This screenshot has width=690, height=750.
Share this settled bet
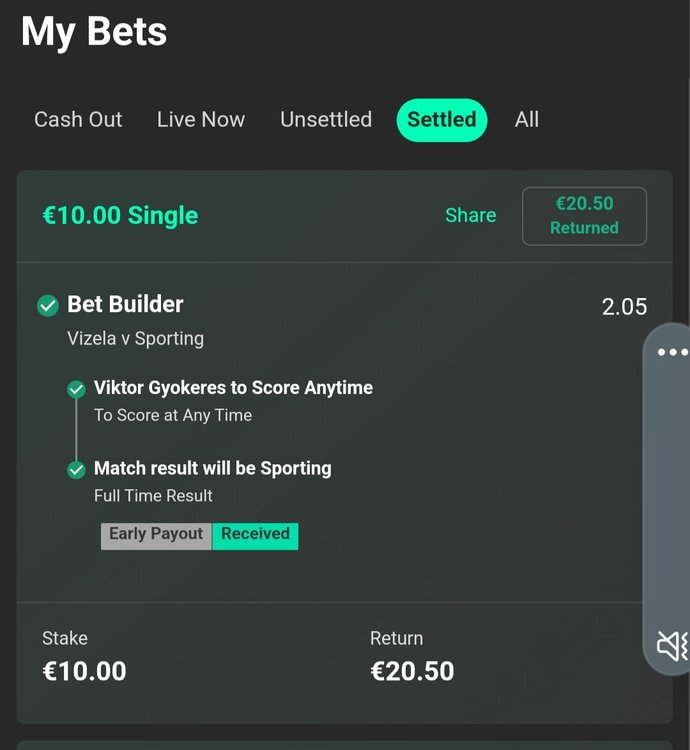(470, 215)
